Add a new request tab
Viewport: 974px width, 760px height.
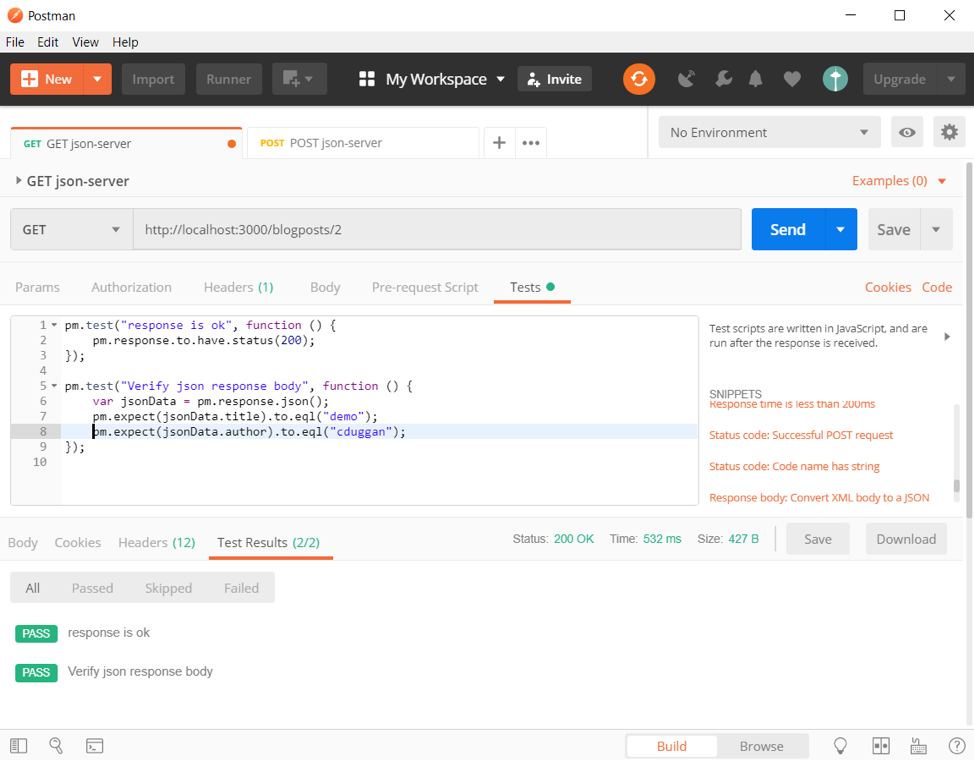(499, 143)
